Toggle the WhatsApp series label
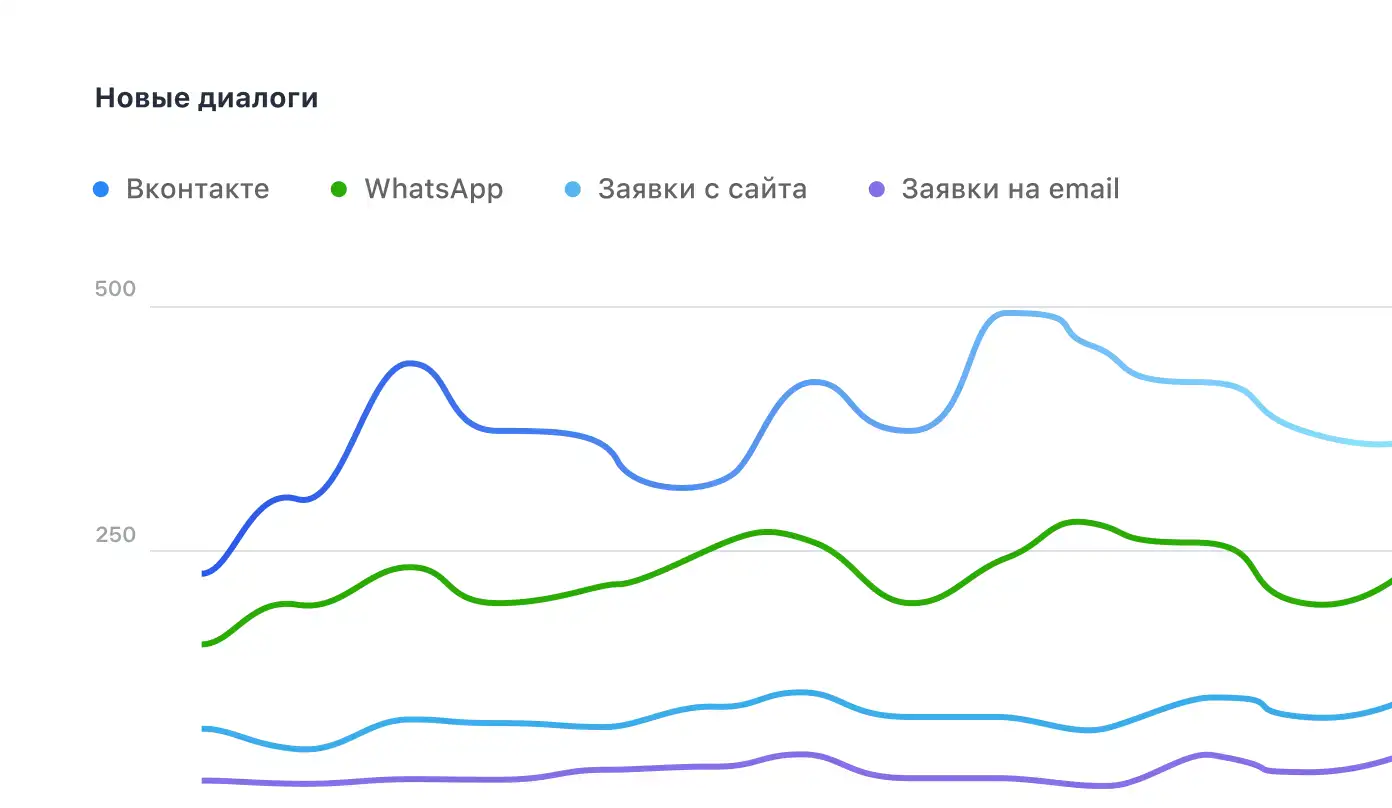Viewport: 1392px width, 808px height. pyautogui.click(x=433, y=189)
